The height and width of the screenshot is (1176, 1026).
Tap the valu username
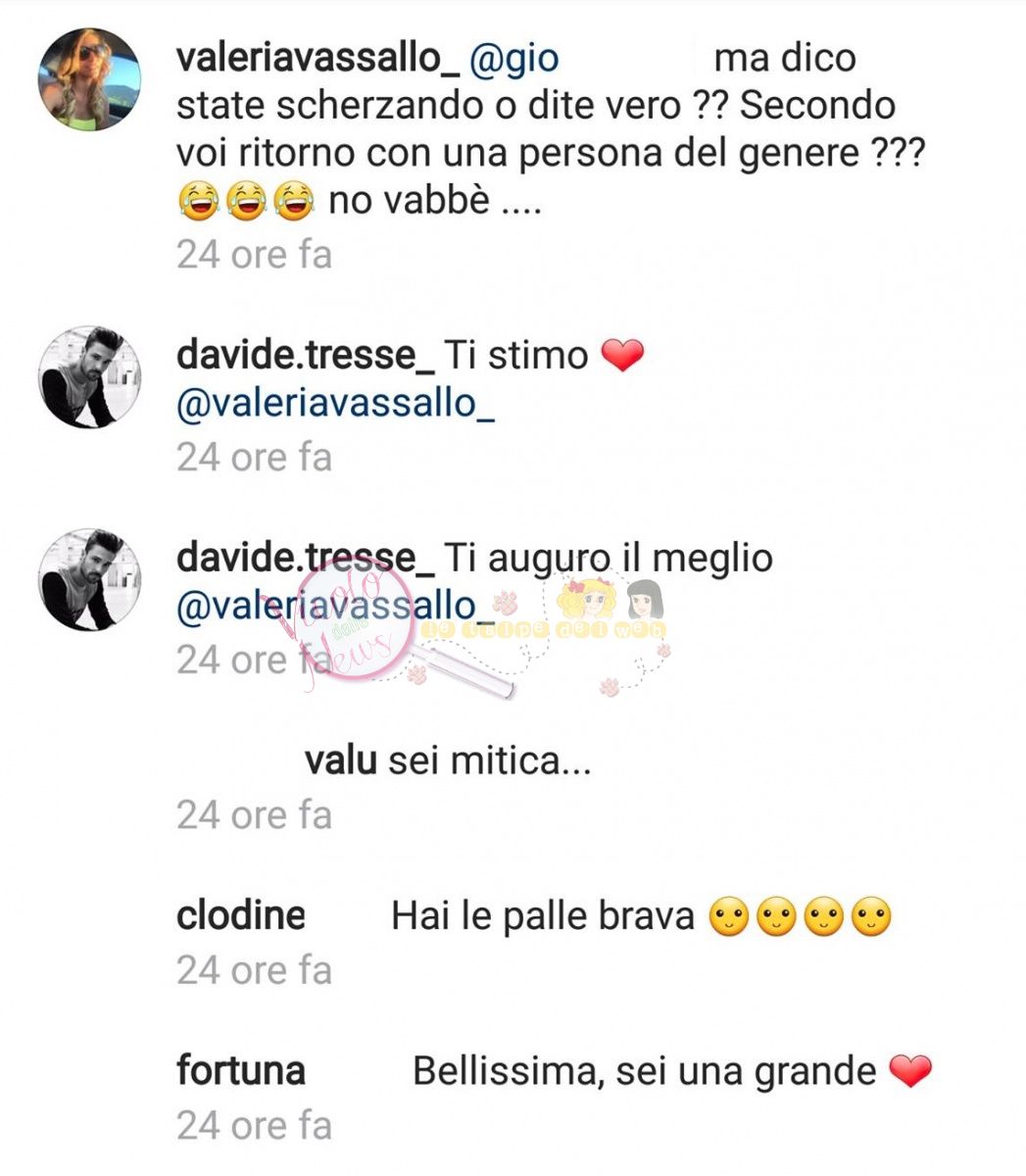coord(340,760)
